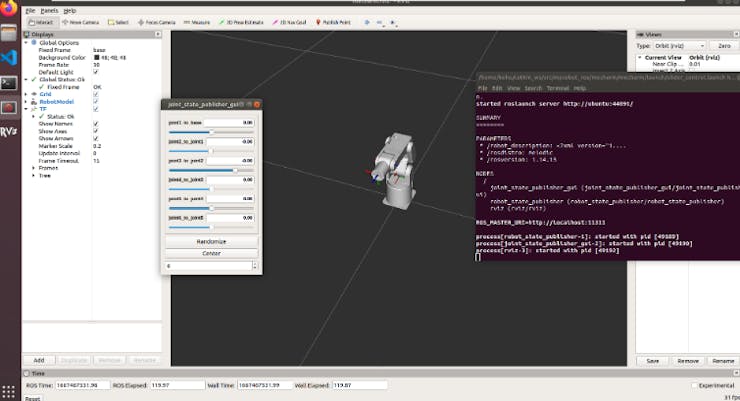Select the 2D Pose Estimate tool

(x=240, y=20)
